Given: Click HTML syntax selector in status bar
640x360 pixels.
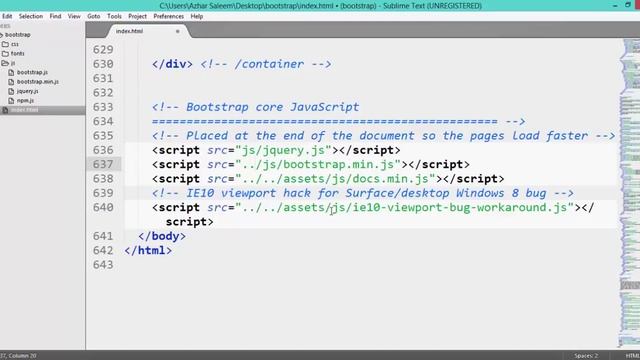Looking at the screenshot, I should [x=633, y=356].
